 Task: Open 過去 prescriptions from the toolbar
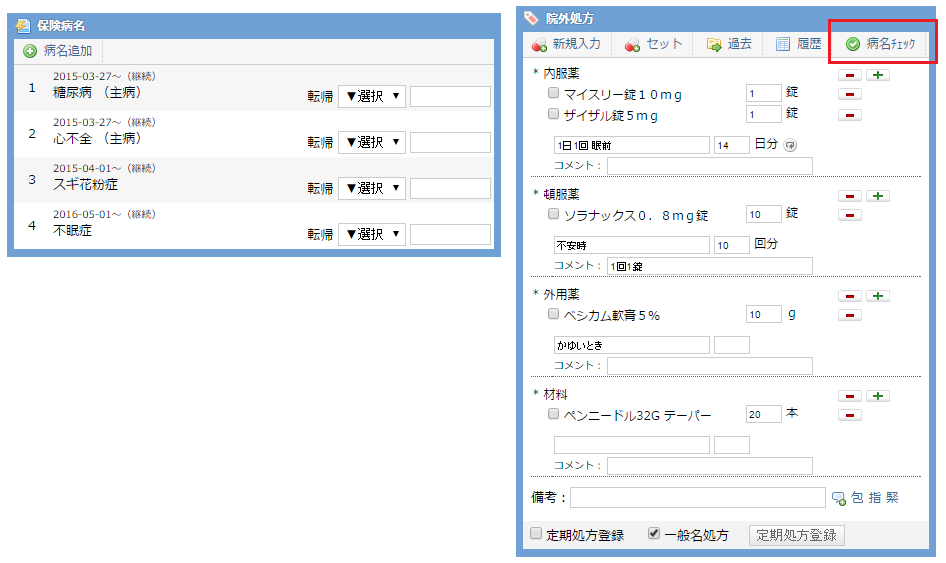tap(729, 44)
